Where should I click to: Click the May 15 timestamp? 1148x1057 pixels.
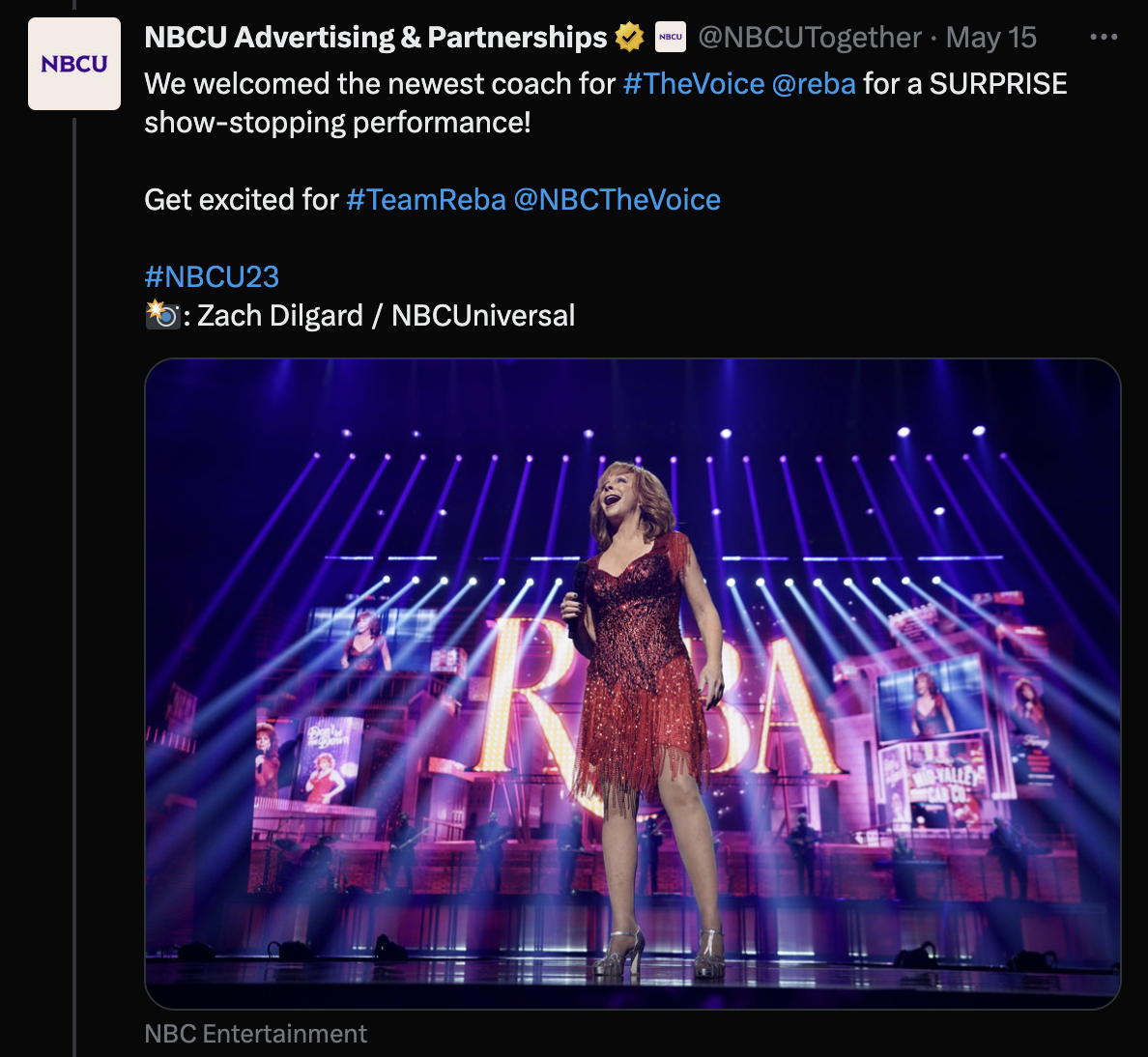coord(990,38)
